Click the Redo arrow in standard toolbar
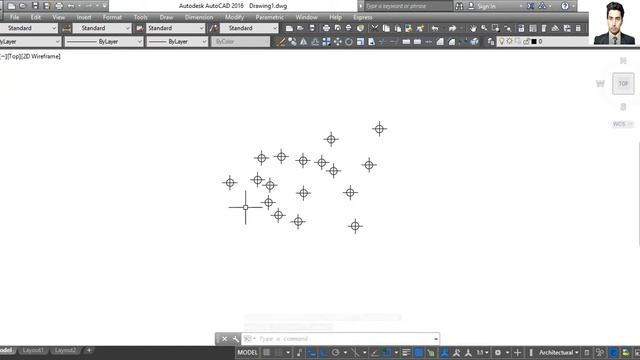The width and height of the screenshot is (640, 360). 452,28
